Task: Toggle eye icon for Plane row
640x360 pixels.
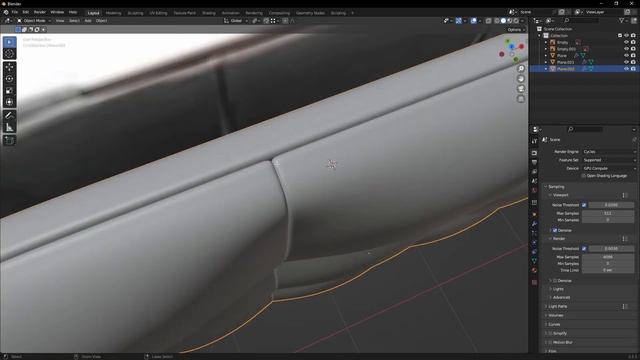Action: point(626,56)
